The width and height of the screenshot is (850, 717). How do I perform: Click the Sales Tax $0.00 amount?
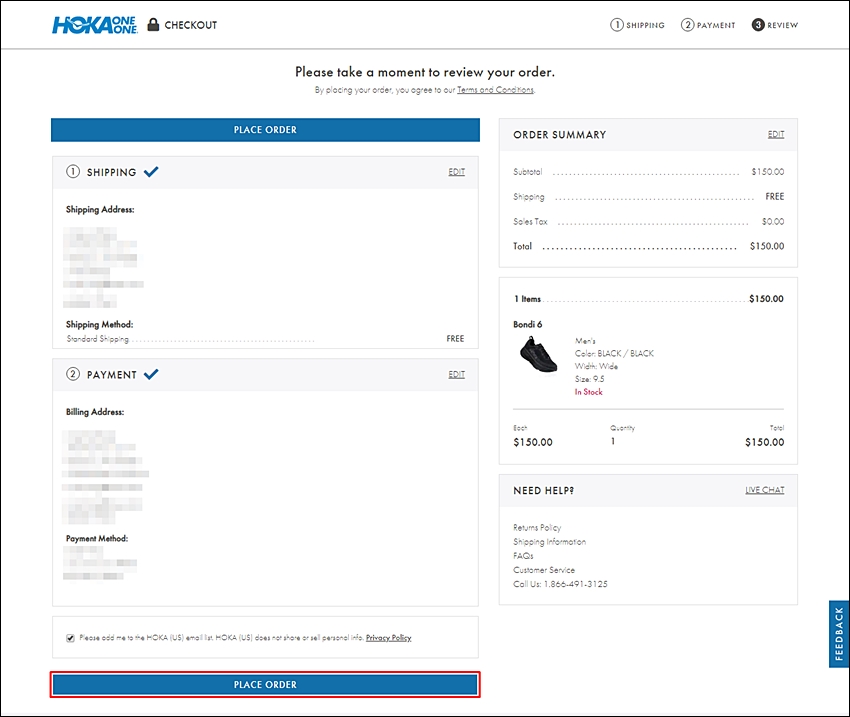[x=773, y=221]
